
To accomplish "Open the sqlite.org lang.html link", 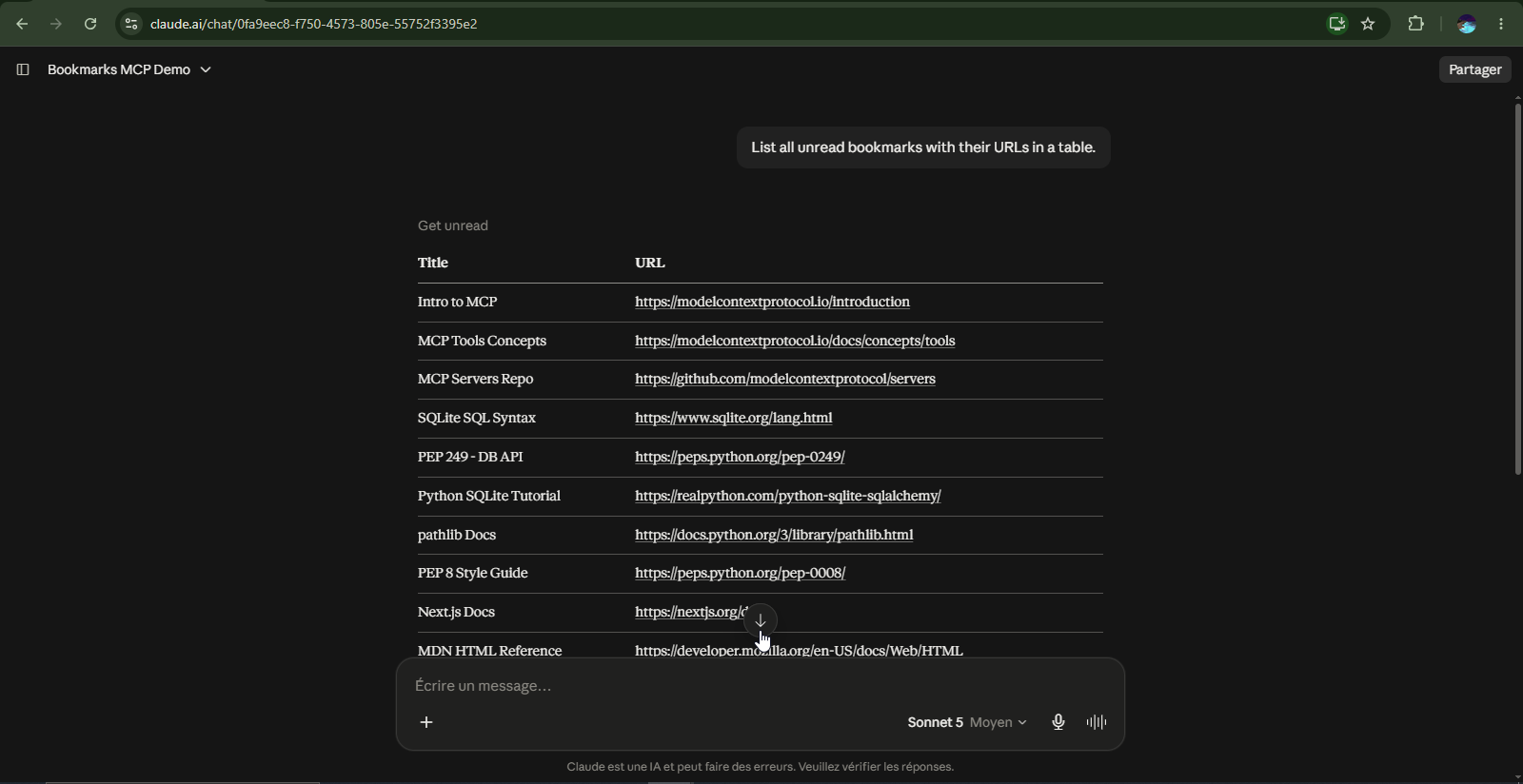I will click(733, 418).
